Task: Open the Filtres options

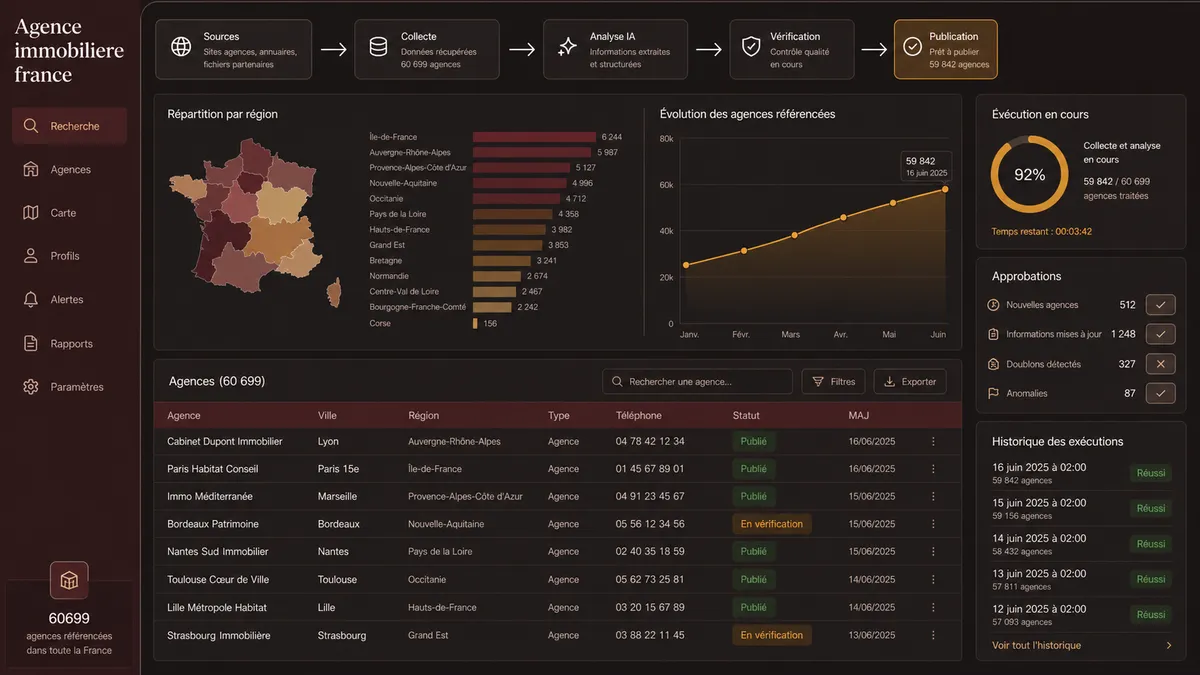Action: tap(833, 381)
